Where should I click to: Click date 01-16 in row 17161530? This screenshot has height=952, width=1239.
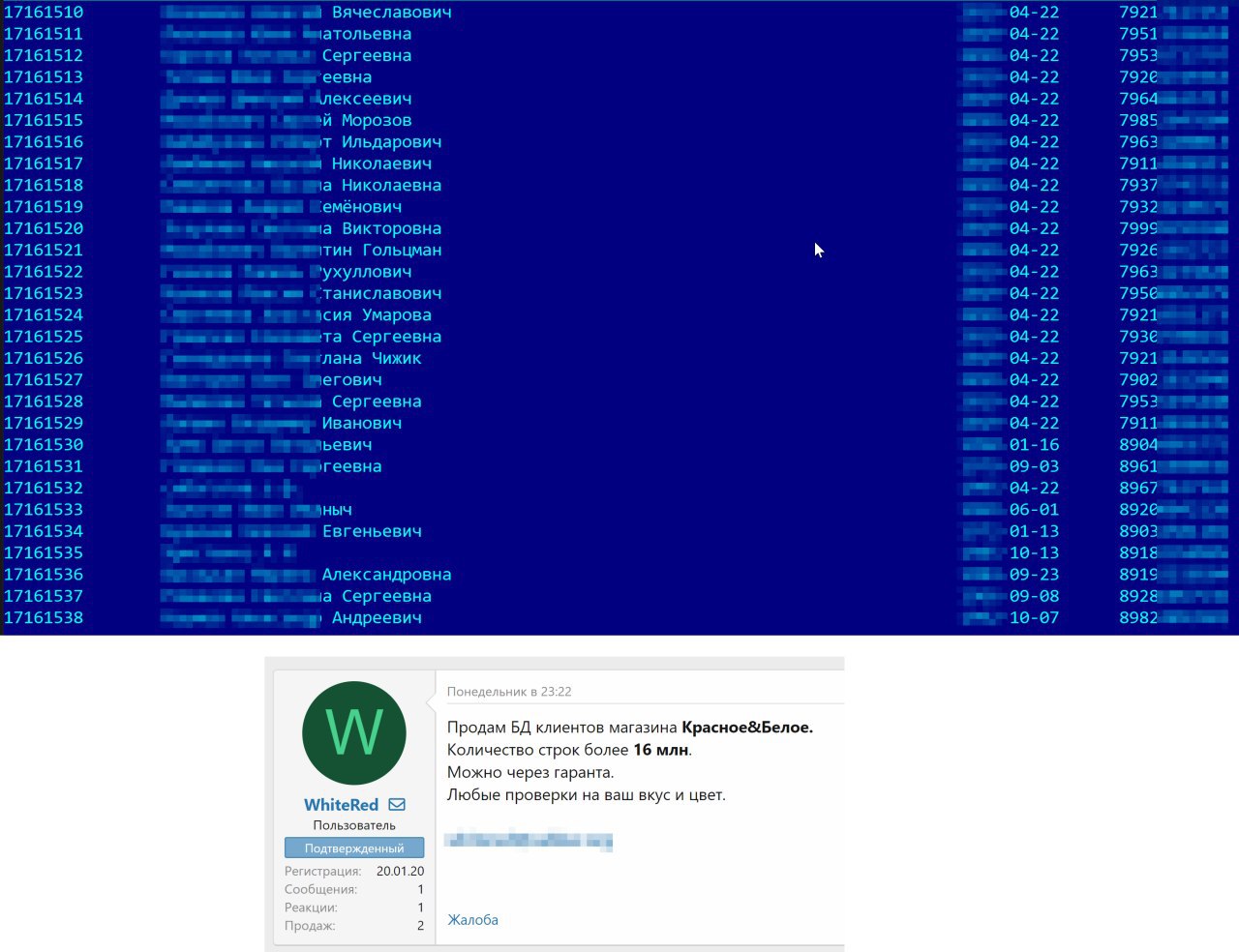pos(1035,445)
